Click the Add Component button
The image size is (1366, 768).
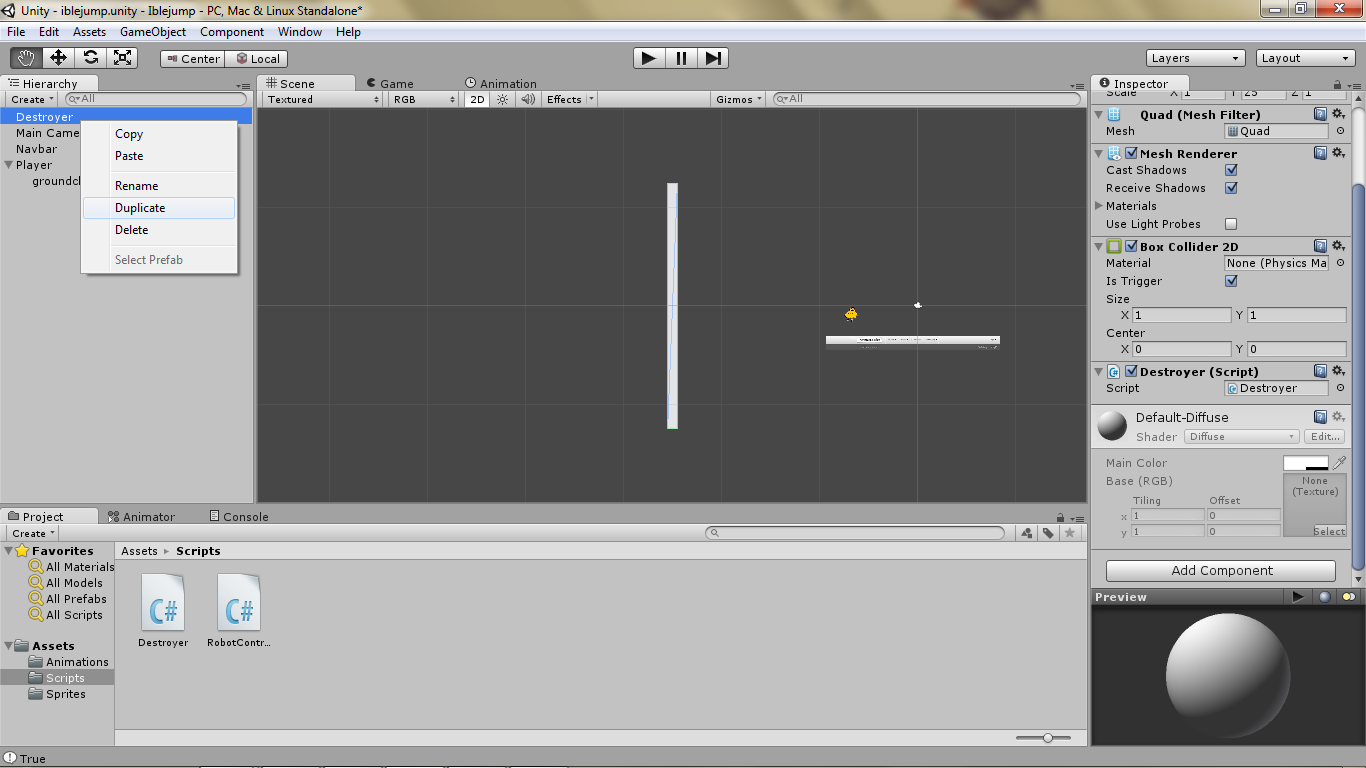(x=1221, y=571)
